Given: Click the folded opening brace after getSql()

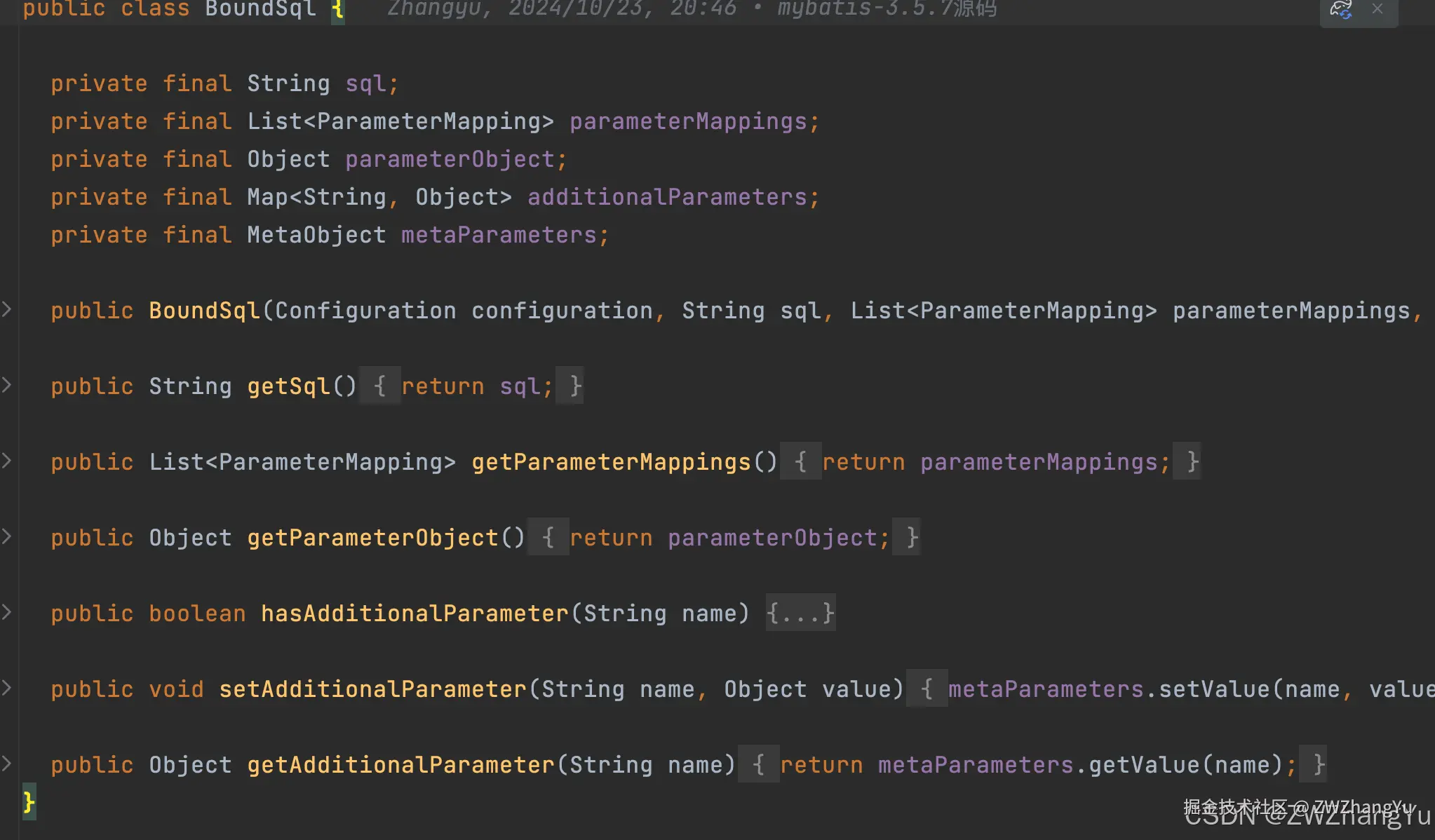Looking at the screenshot, I should coord(379,386).
